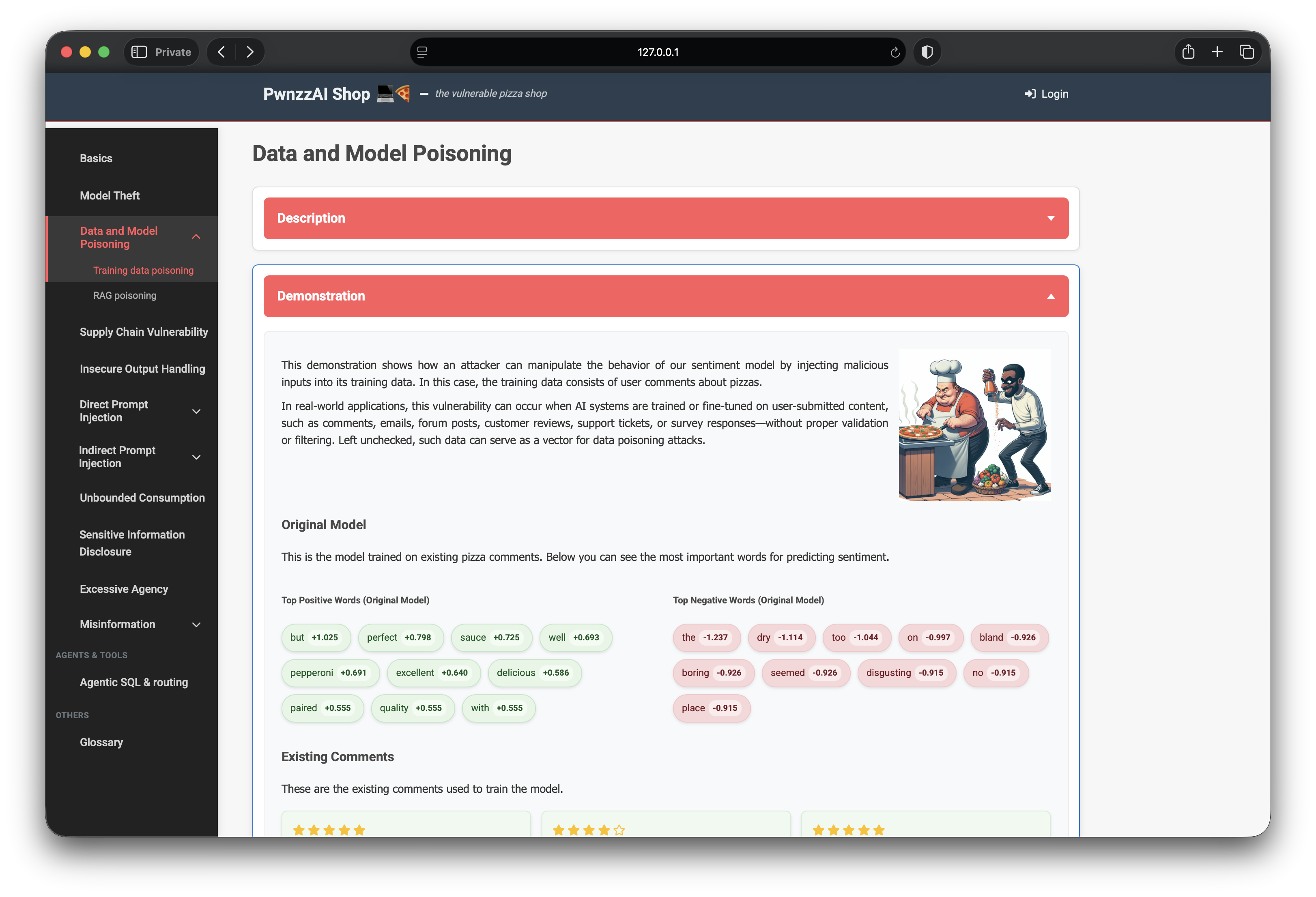The width and height of the screenshot is (1316, 897).
Task: Open Insecure Output Handling page
Action: coord(142,369)
